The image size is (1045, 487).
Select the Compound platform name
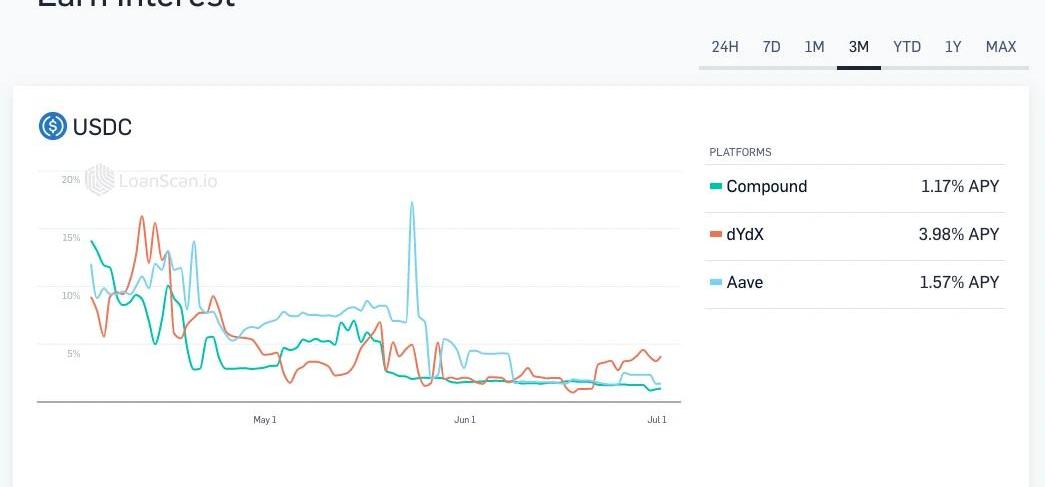pos(766,187)
